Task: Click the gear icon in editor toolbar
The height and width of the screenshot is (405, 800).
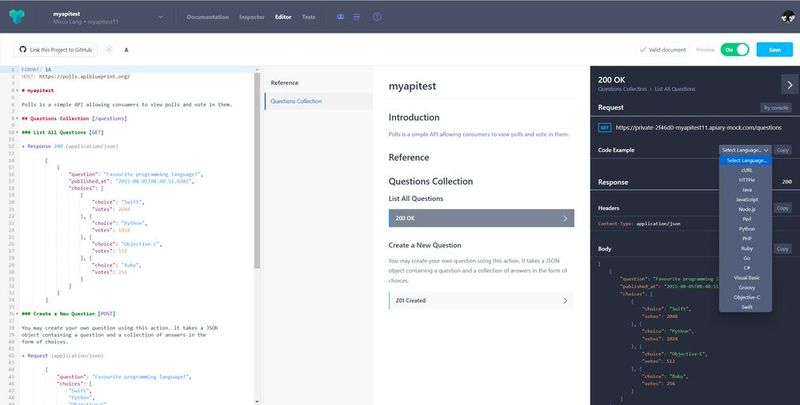Action: (109, 49)
